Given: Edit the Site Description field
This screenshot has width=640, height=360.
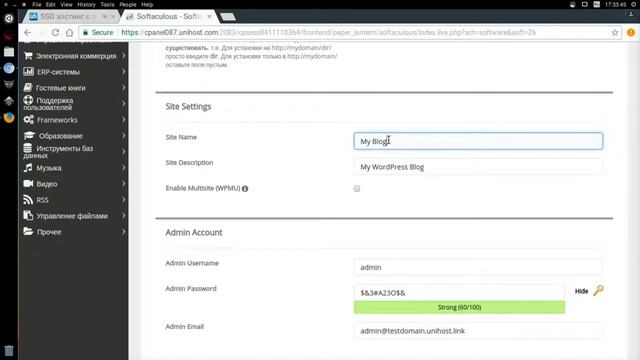Looking at the screenshot, I should point(478,167).
